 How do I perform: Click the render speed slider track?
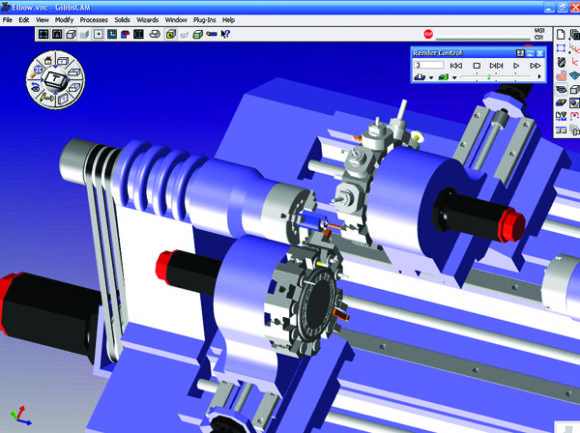click(496, 77)
